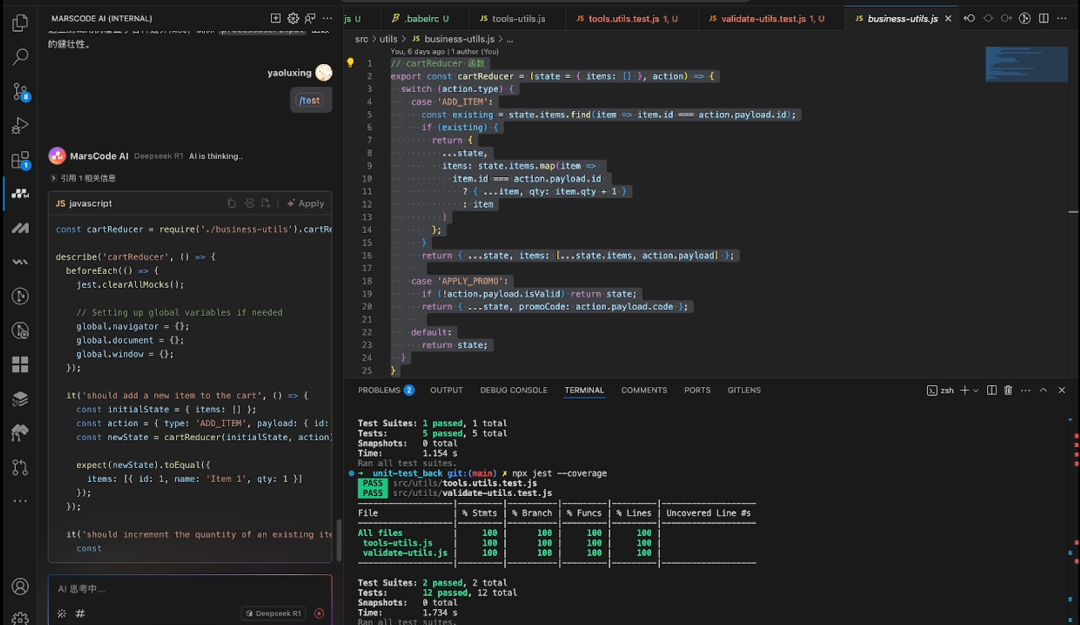Viewport: 1080px width, 625px height.
Task: Toggle maximize of the terminal panel
Action: pos(1043,390)
